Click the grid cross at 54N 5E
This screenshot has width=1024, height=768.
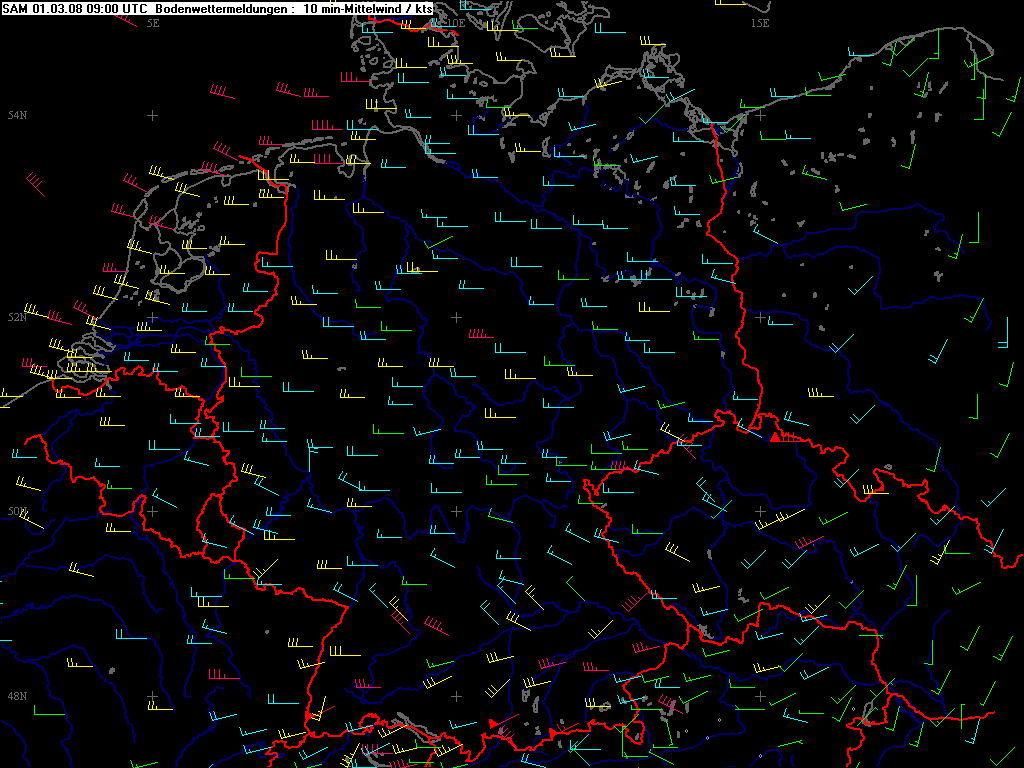click(152, 116)
